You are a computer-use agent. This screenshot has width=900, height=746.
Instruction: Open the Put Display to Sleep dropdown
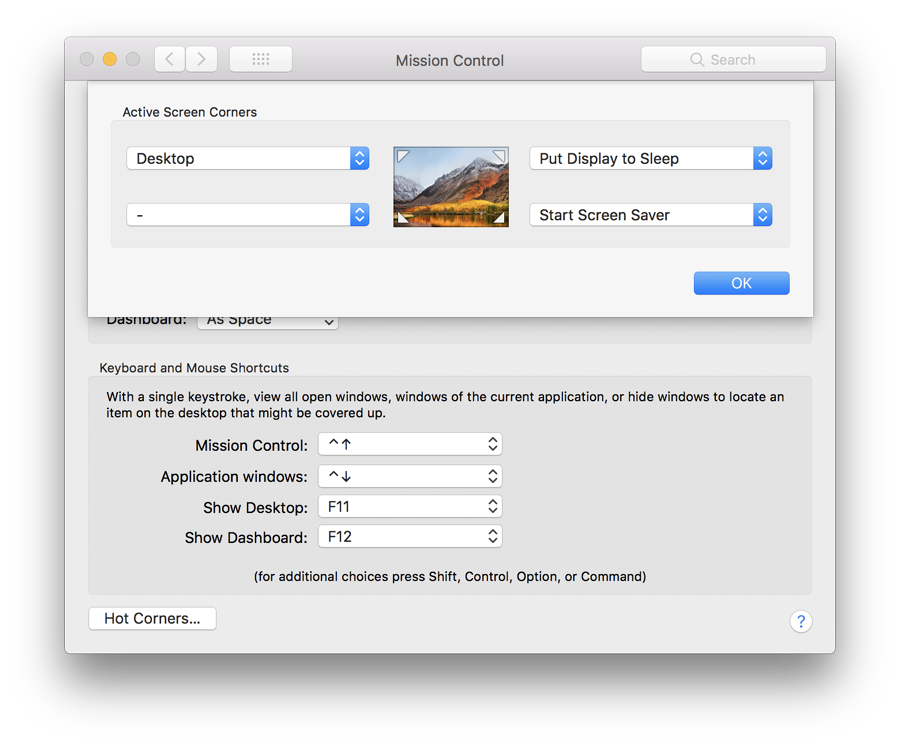tap(651, 158)
